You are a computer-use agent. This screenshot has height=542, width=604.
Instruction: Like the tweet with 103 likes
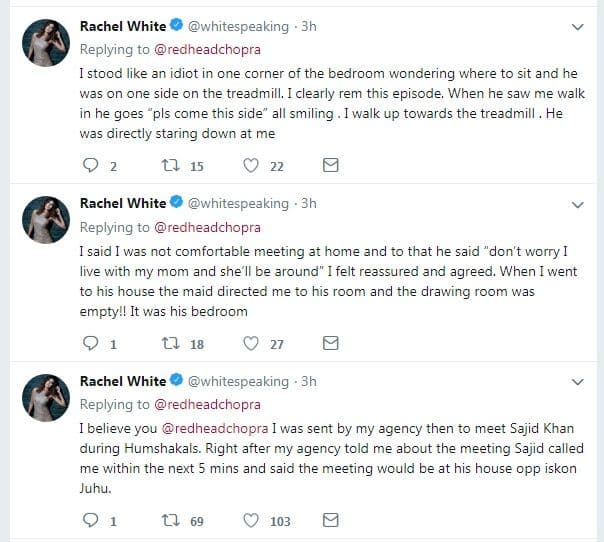click(x=252, y=520)
